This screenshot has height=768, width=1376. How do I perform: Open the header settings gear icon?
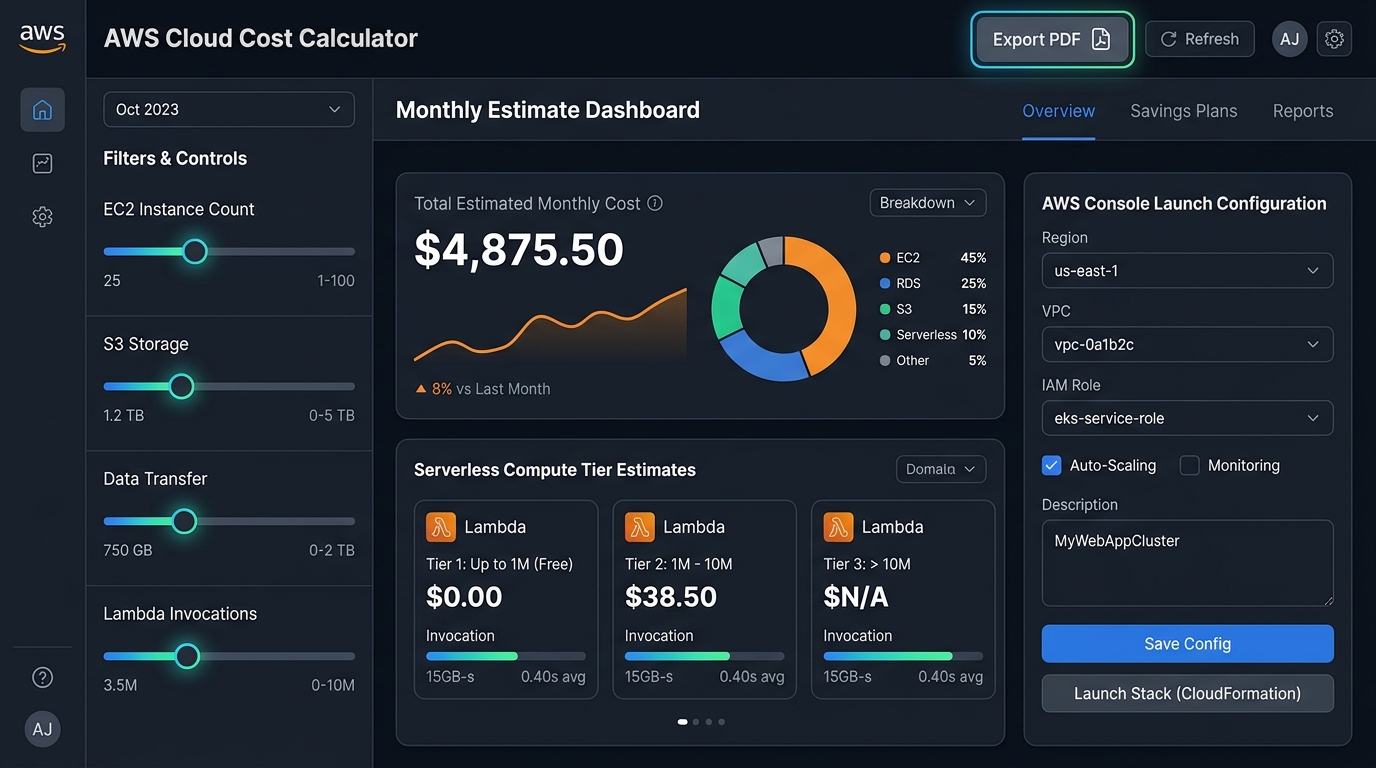pyautogui.click(x=1334, y=39)
